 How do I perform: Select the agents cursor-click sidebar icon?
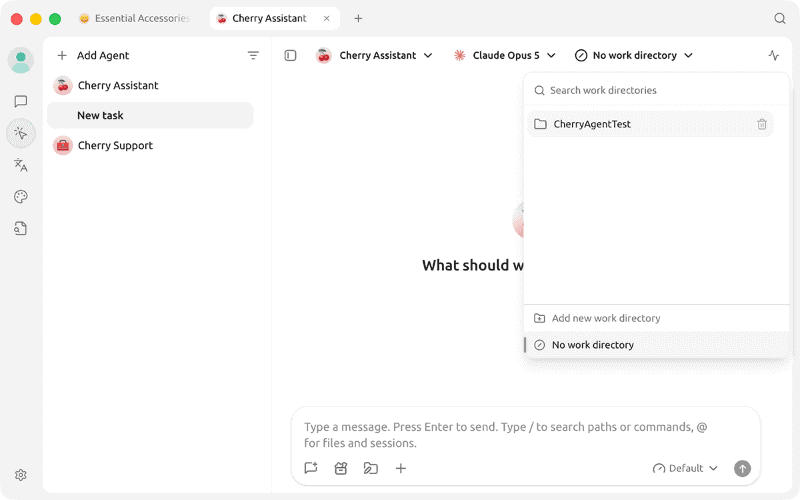21,133
